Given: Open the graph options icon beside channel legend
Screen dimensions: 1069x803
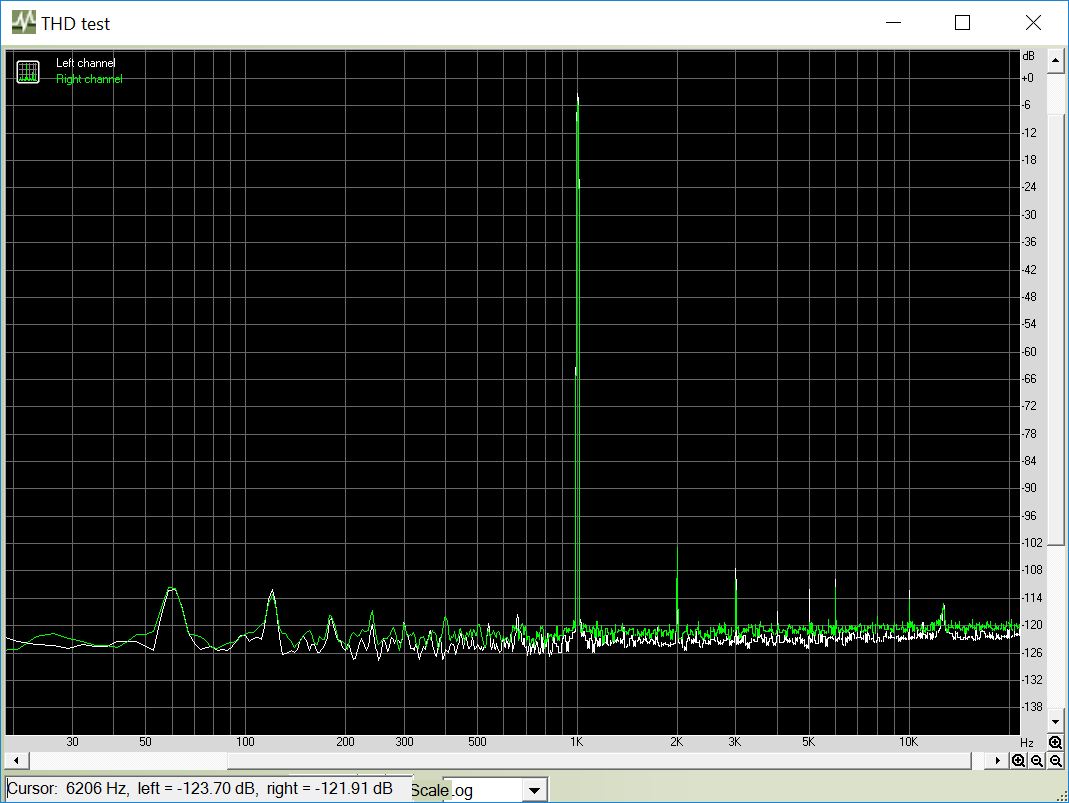Looking at the screenshot, I should point(28,72).
